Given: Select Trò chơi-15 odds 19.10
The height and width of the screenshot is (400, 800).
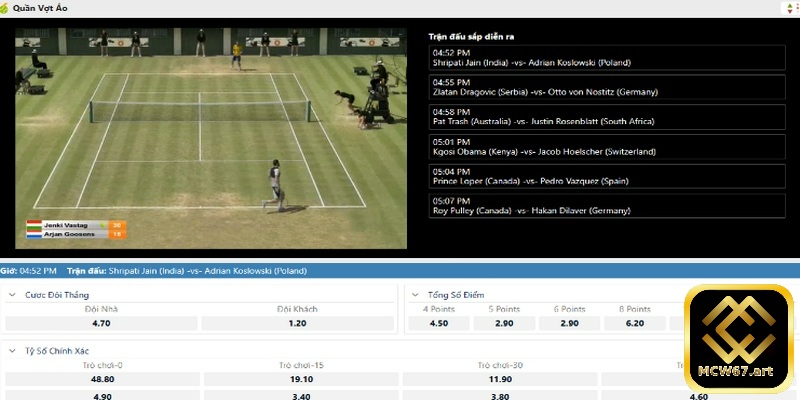Looking at the screenshot, I should (x=300, y=379).
